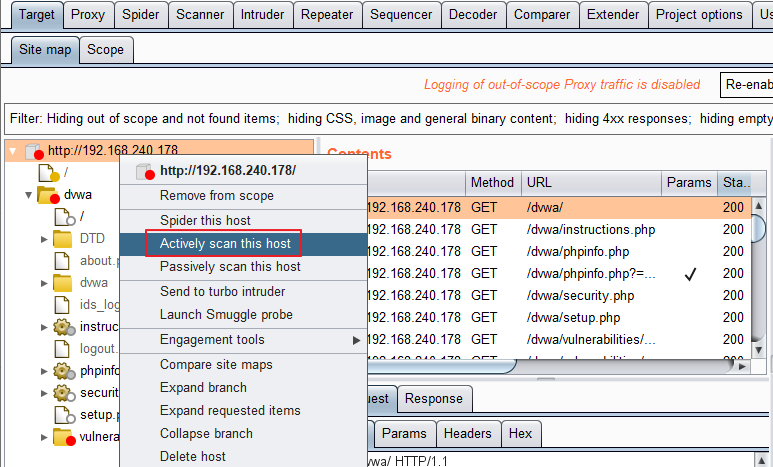Click the Re-enable logging button
The image size is (773, 467).
point(746,85)
